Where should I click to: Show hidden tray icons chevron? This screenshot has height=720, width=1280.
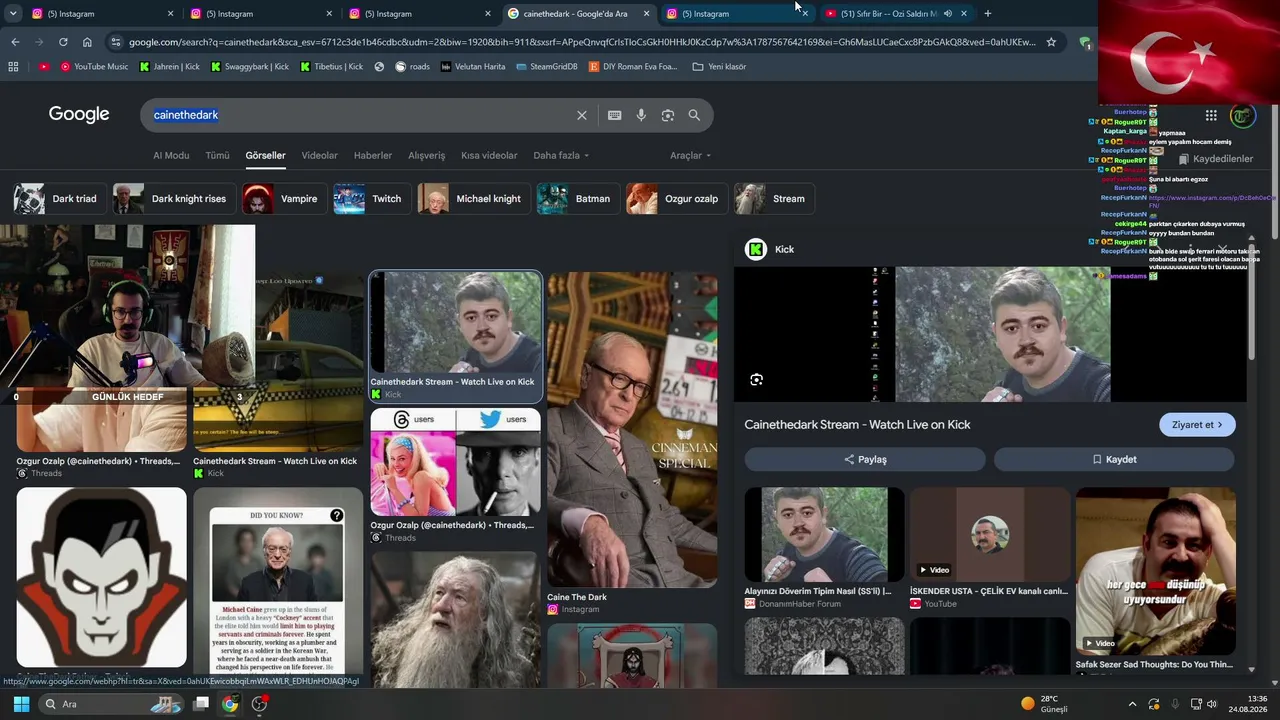click(1132, 704)
